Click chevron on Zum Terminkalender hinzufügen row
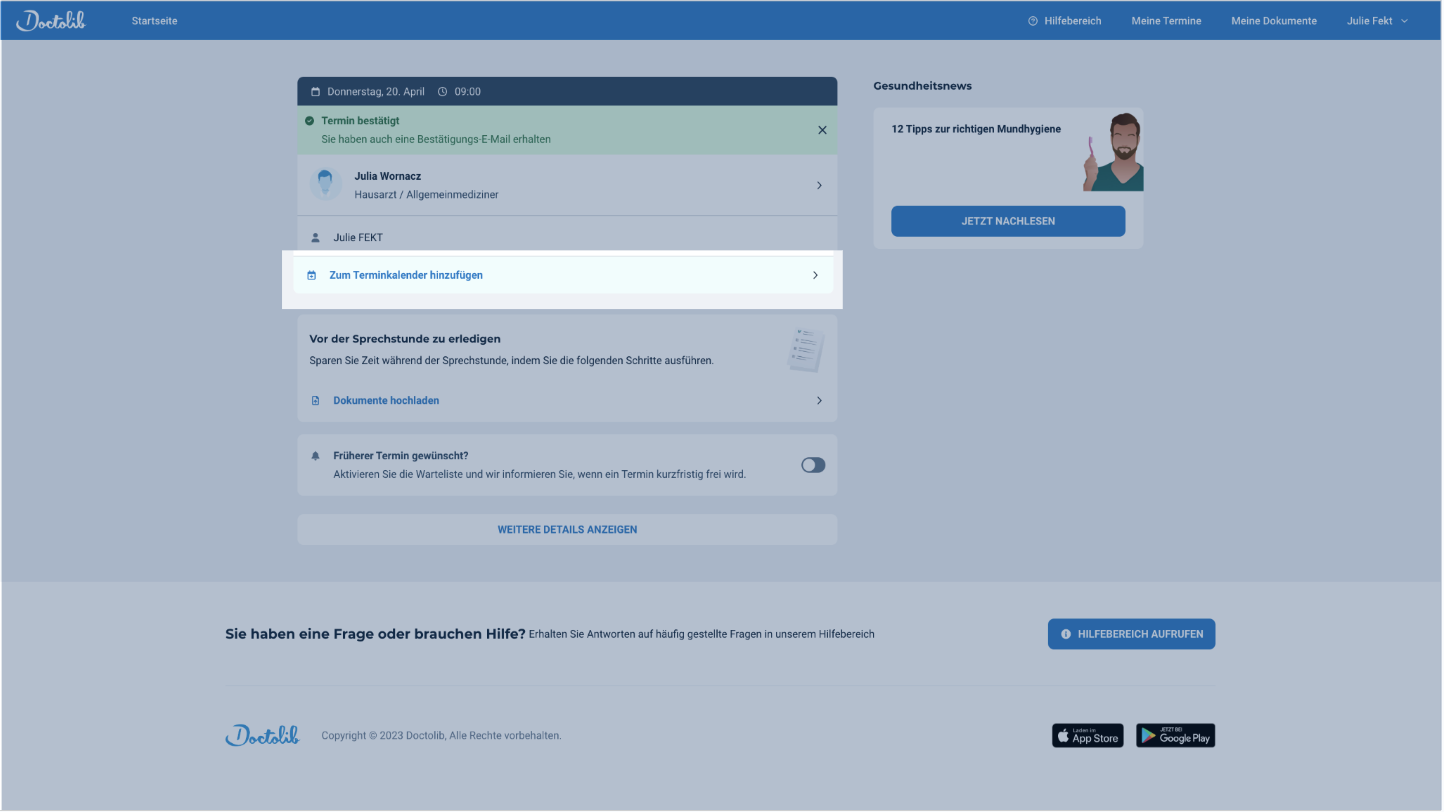 click(815, 275)
